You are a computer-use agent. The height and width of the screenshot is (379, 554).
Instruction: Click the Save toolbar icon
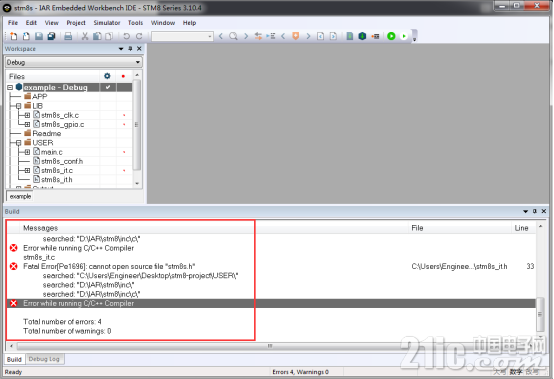(39, 36)
